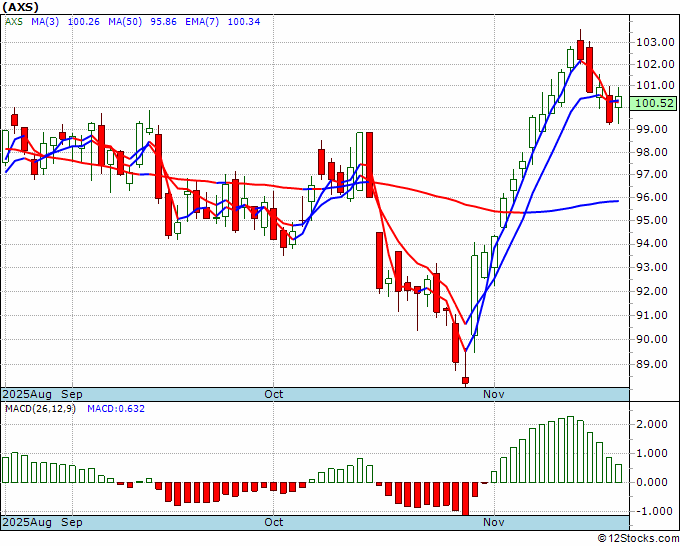Click the MA(3) value 100.26
Viewport: 680px width, 546px height.
pos(84,22)
